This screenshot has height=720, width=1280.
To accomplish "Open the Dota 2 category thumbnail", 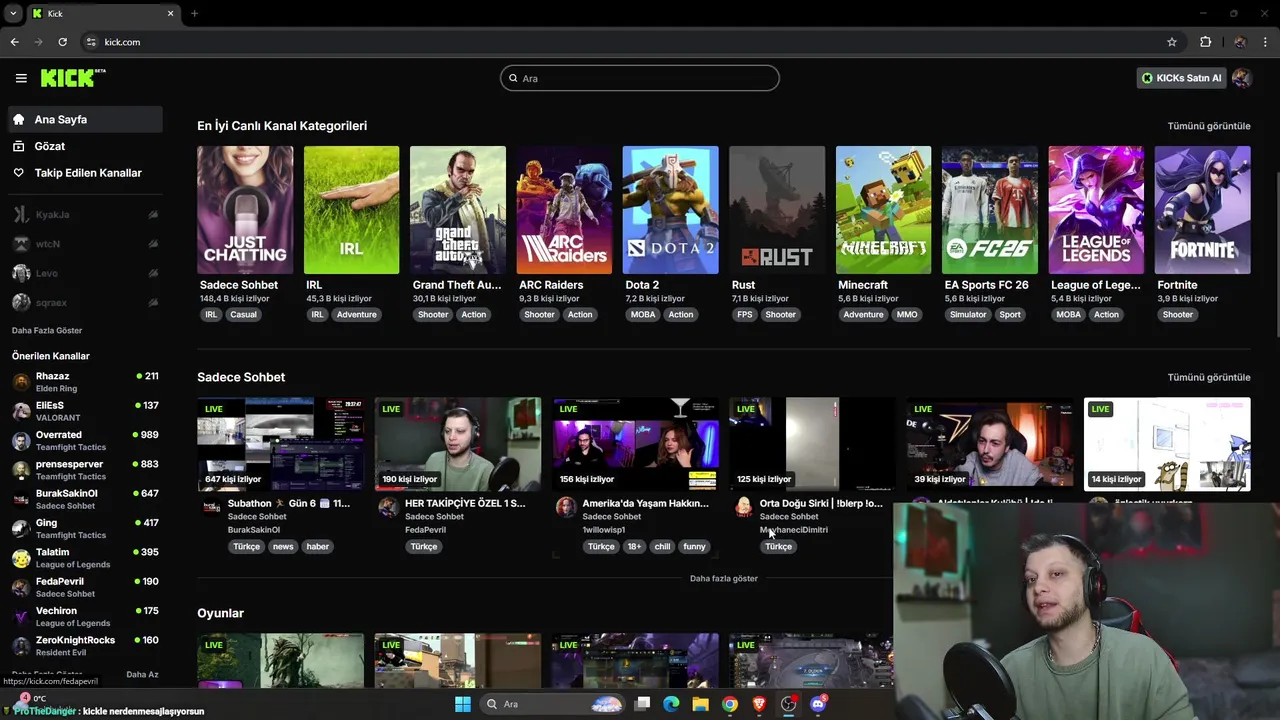I will [670, 210].
